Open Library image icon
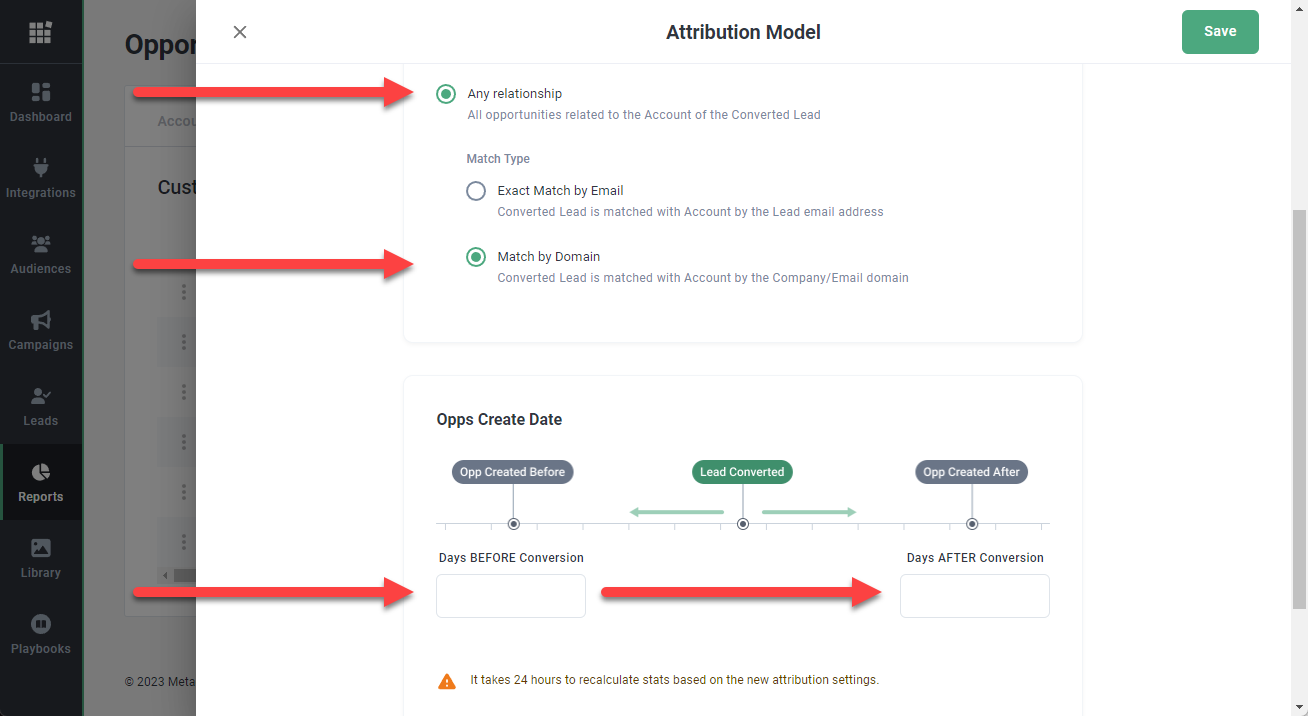Image resolution: width=1308 pixels, height=716 pixels. point(41,548)
